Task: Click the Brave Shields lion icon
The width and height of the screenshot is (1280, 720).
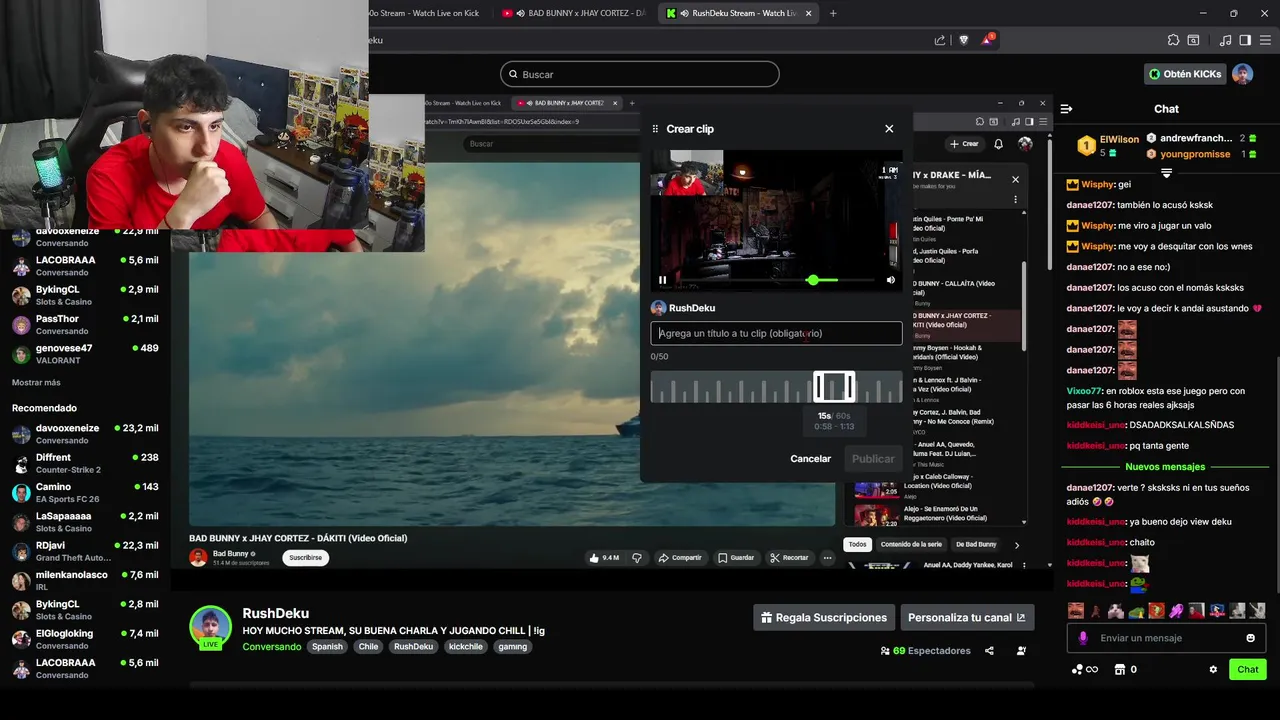Action: pyautogui.click(x=964, y=40)
